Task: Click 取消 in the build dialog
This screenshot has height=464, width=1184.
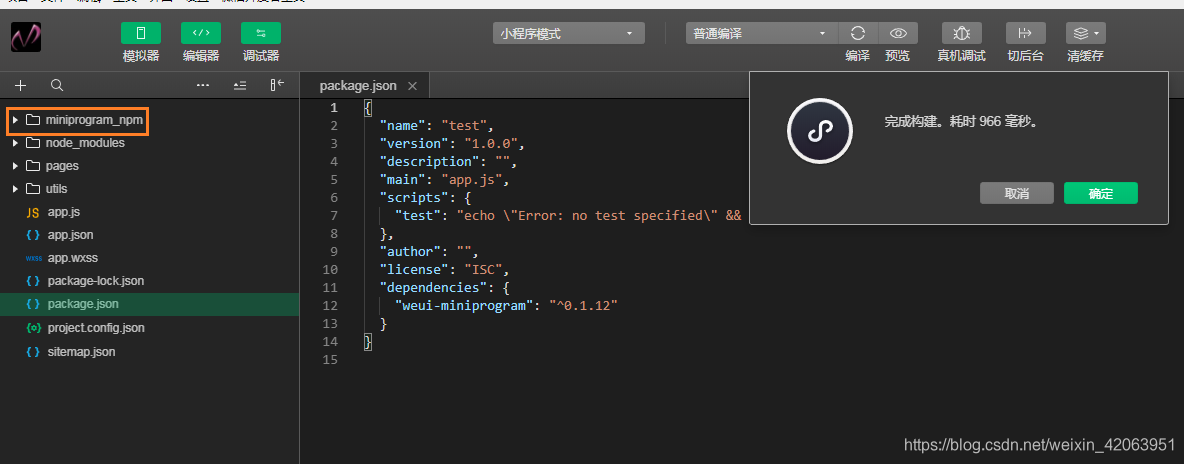Action: pyautogui.click(x=1016, y=193)
